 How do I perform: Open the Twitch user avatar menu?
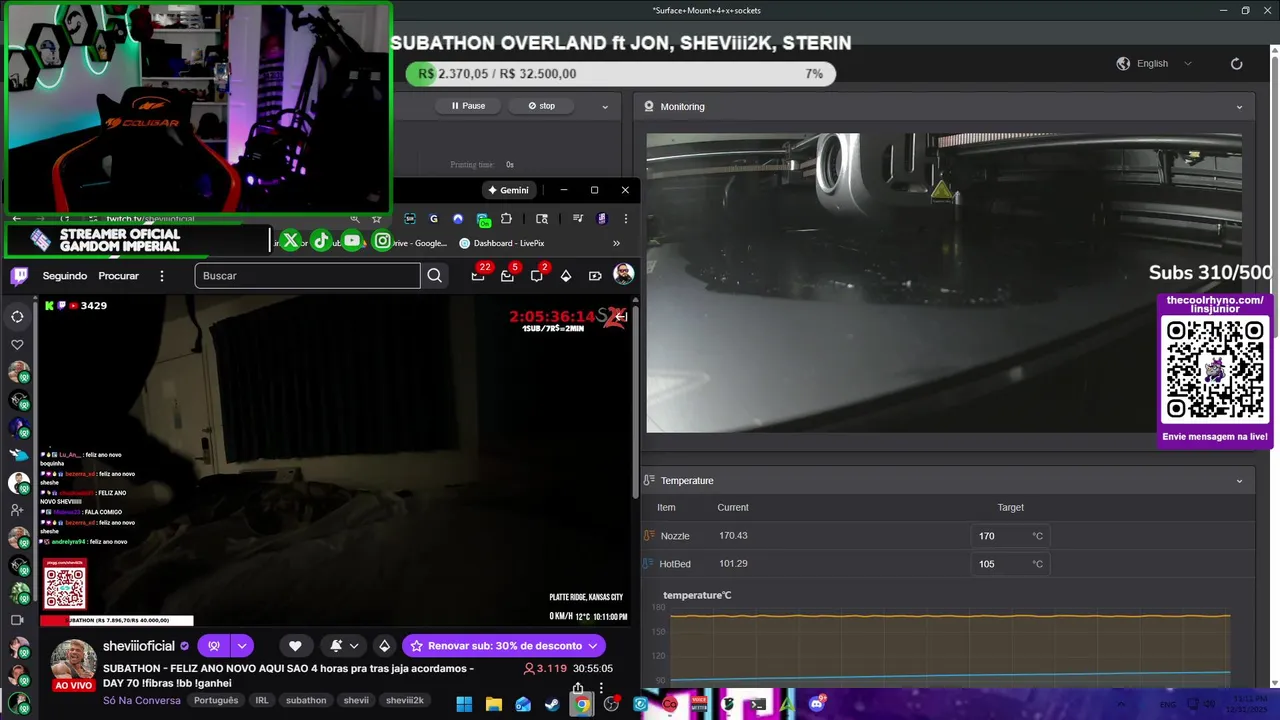[x=623, y=275]
